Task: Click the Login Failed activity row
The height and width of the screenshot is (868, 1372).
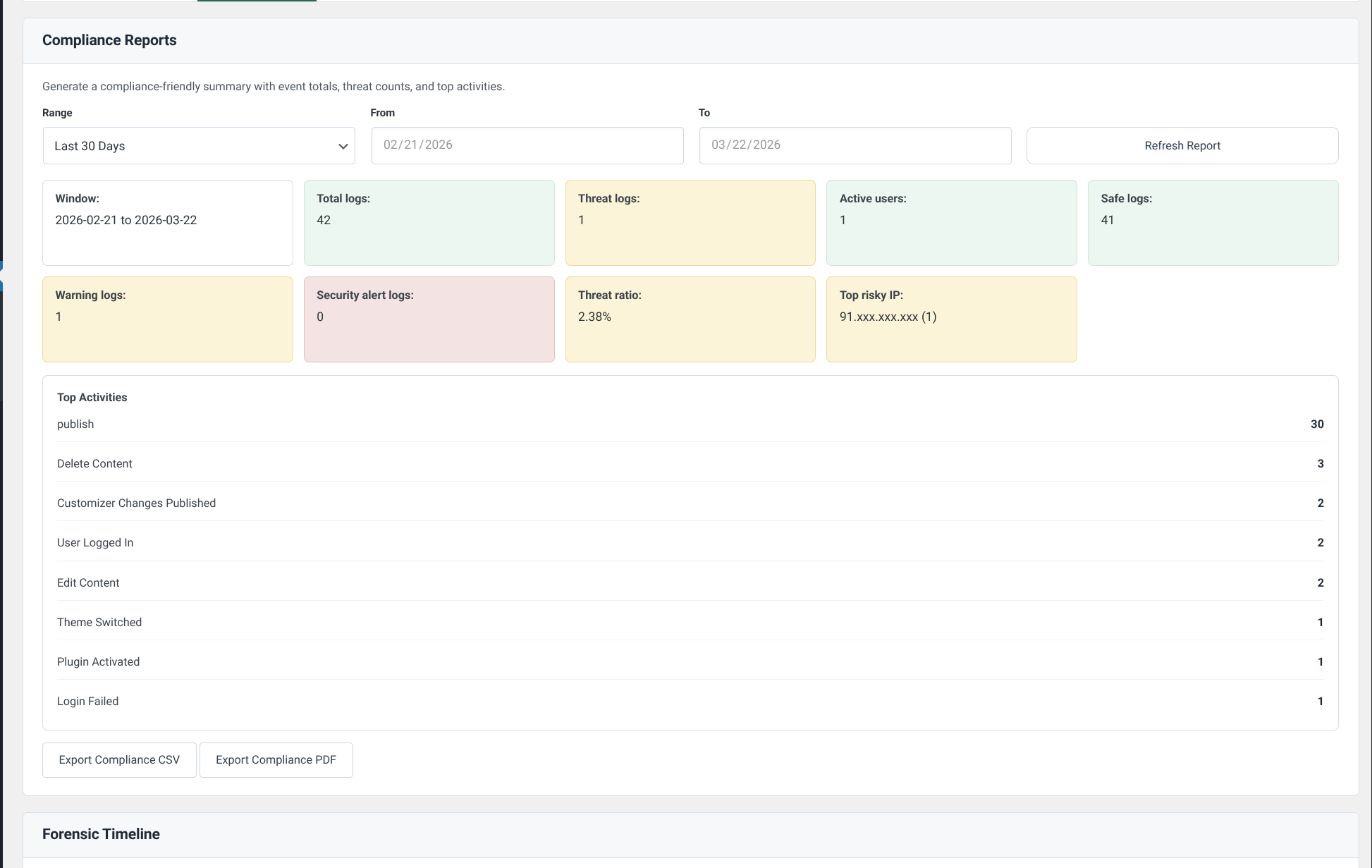Action: (690, 701)
